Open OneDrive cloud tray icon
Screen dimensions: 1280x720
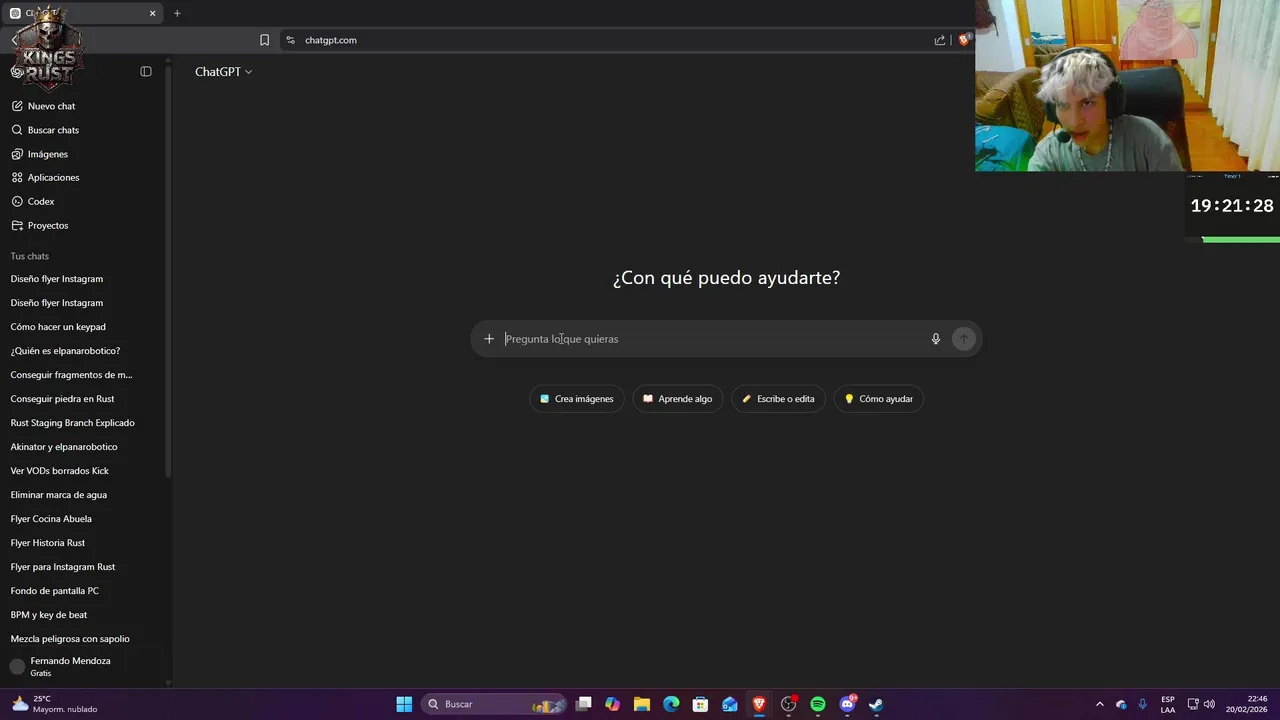(1121, 704)
